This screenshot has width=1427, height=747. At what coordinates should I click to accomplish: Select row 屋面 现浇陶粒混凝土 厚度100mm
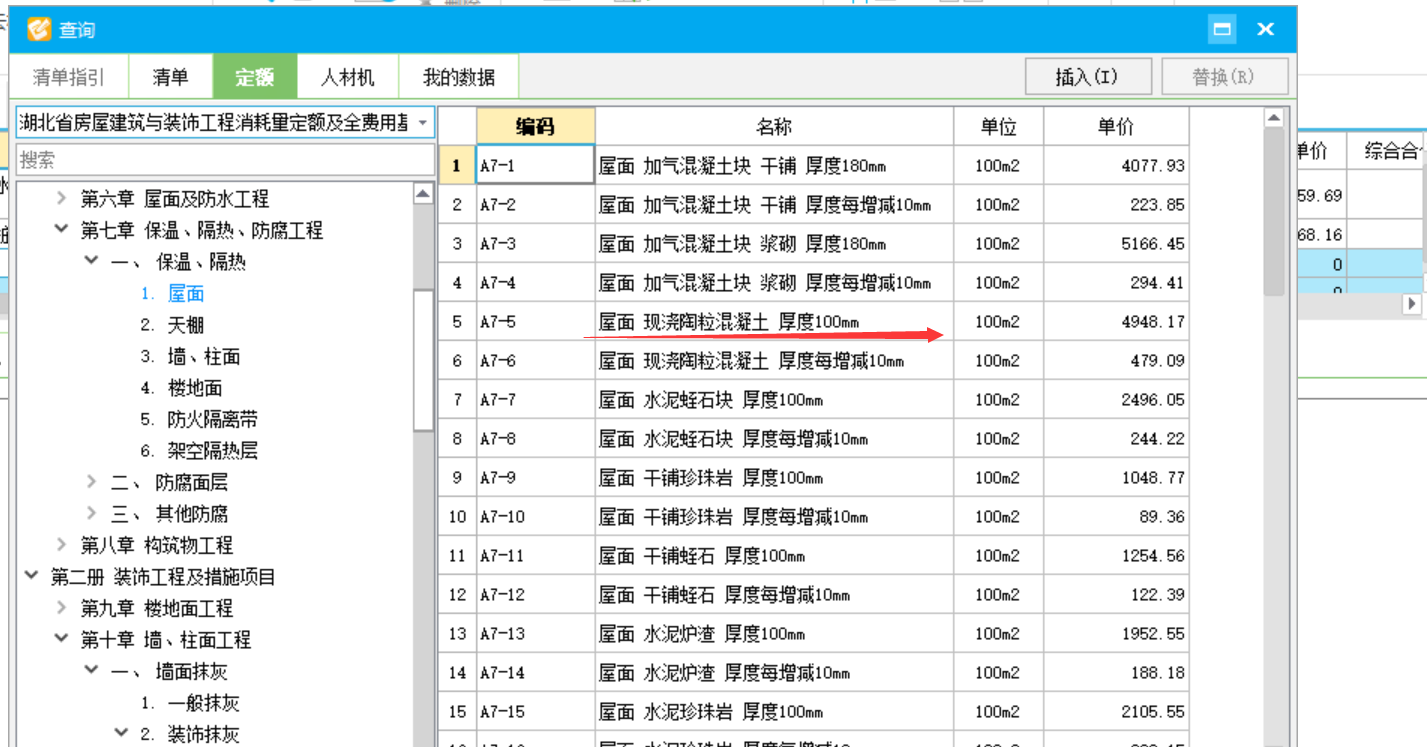(774, 322)
